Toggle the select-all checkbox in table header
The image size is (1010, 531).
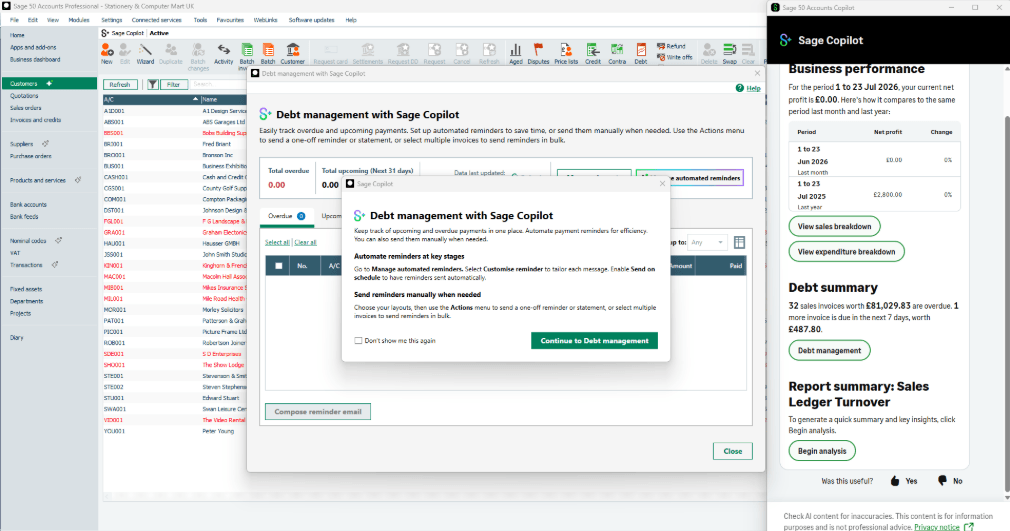[x=279, y=266]
